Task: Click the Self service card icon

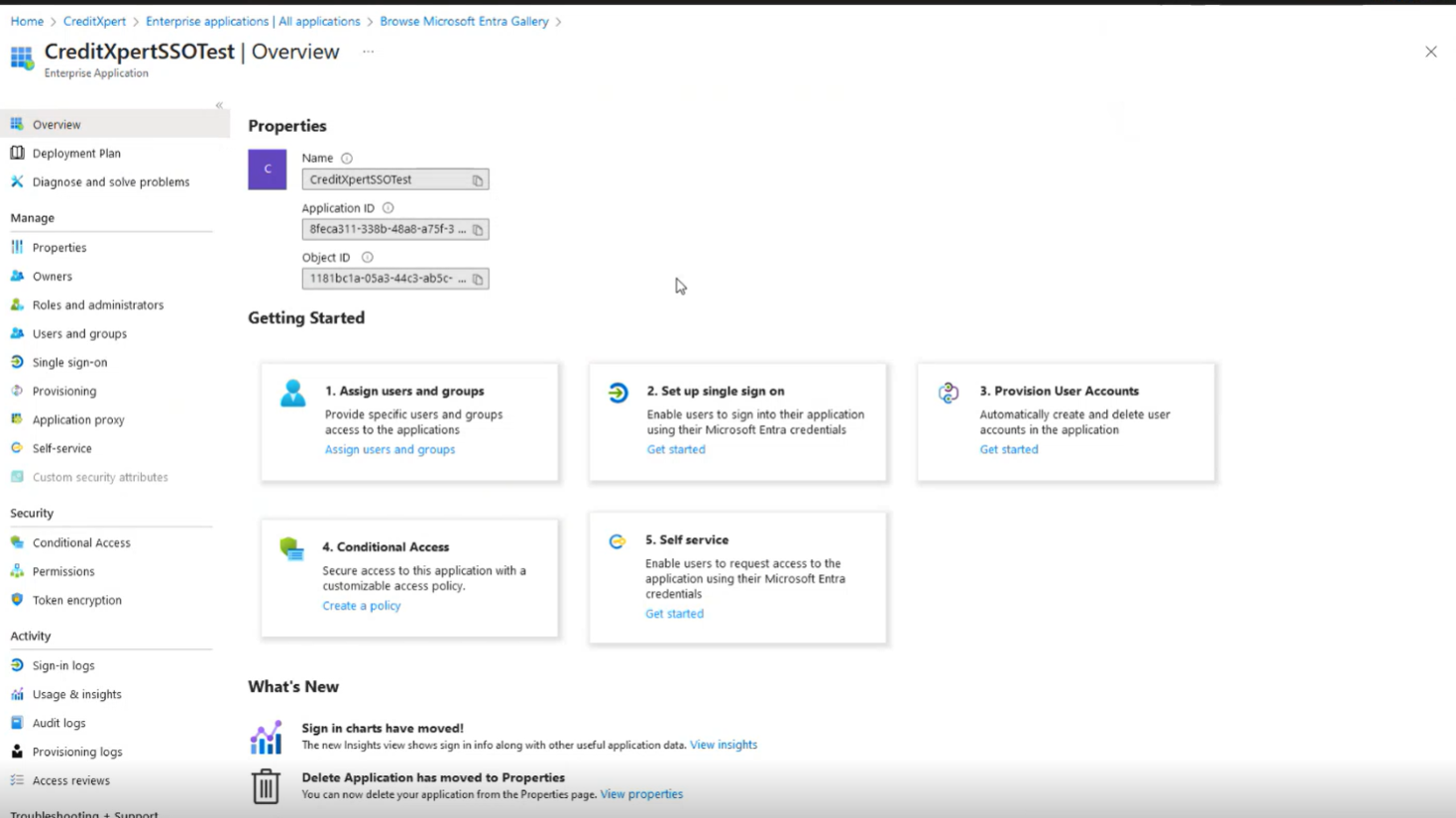Action: 617,541
